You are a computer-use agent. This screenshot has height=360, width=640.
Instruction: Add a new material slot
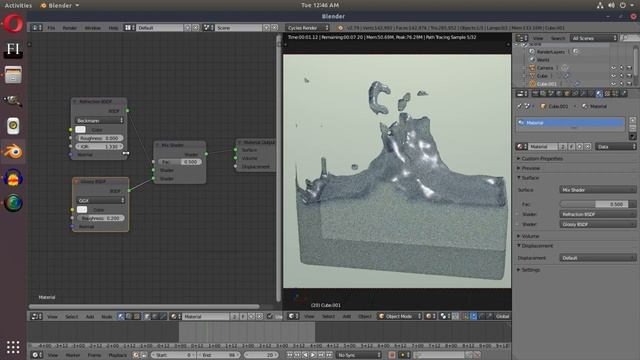pyautogui.click(x=633, y=120)
